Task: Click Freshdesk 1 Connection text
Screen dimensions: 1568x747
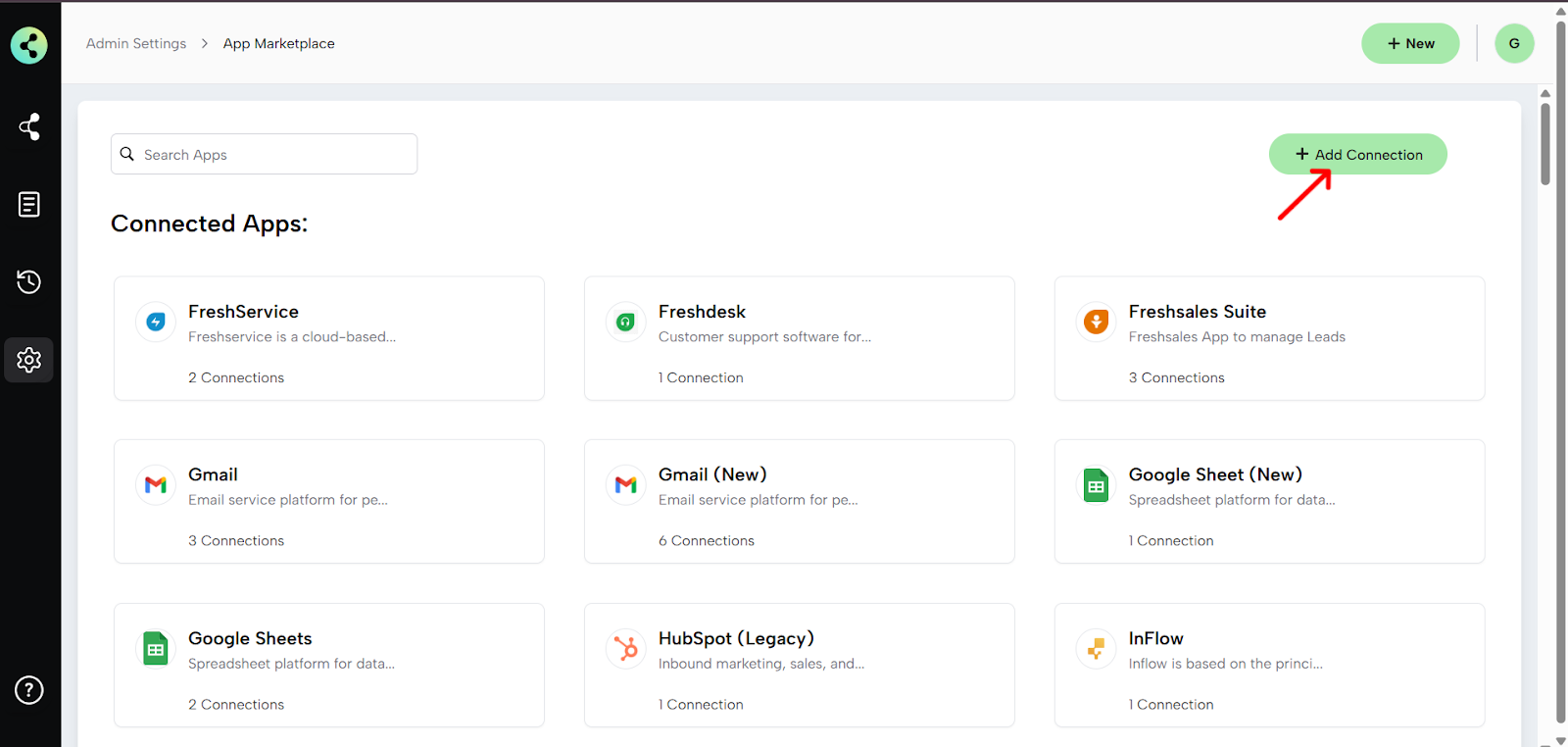Action: click(x=701, y=377)
